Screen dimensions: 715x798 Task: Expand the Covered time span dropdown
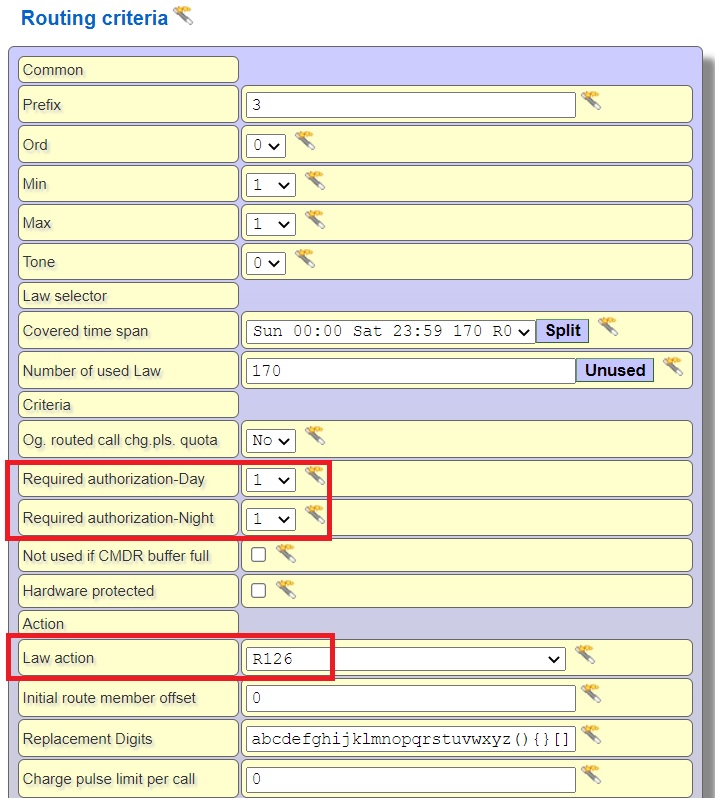point(390,331)
